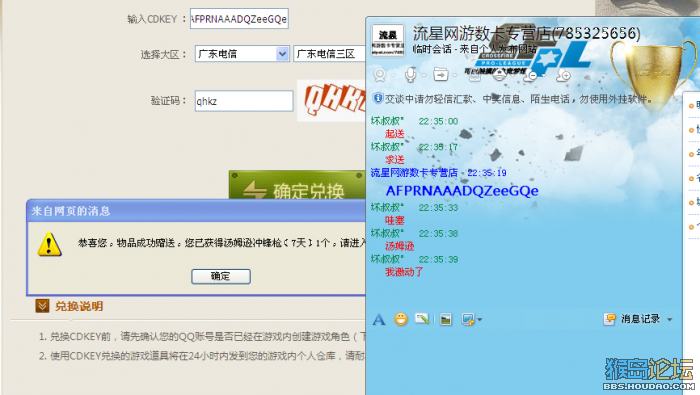
Task: Click the block contact icon in QQ toolbar
Action: pyautogui.click(x=530, y=75)
